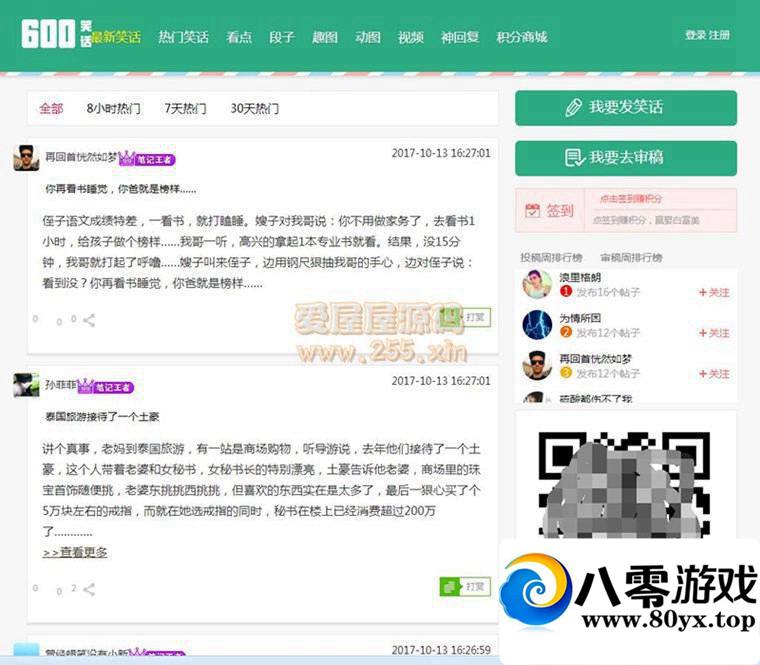The width and height of the screenshot is (760, 665).
Task: Select the 7天热门 filter tab
Action: click(x=185, y=108)
